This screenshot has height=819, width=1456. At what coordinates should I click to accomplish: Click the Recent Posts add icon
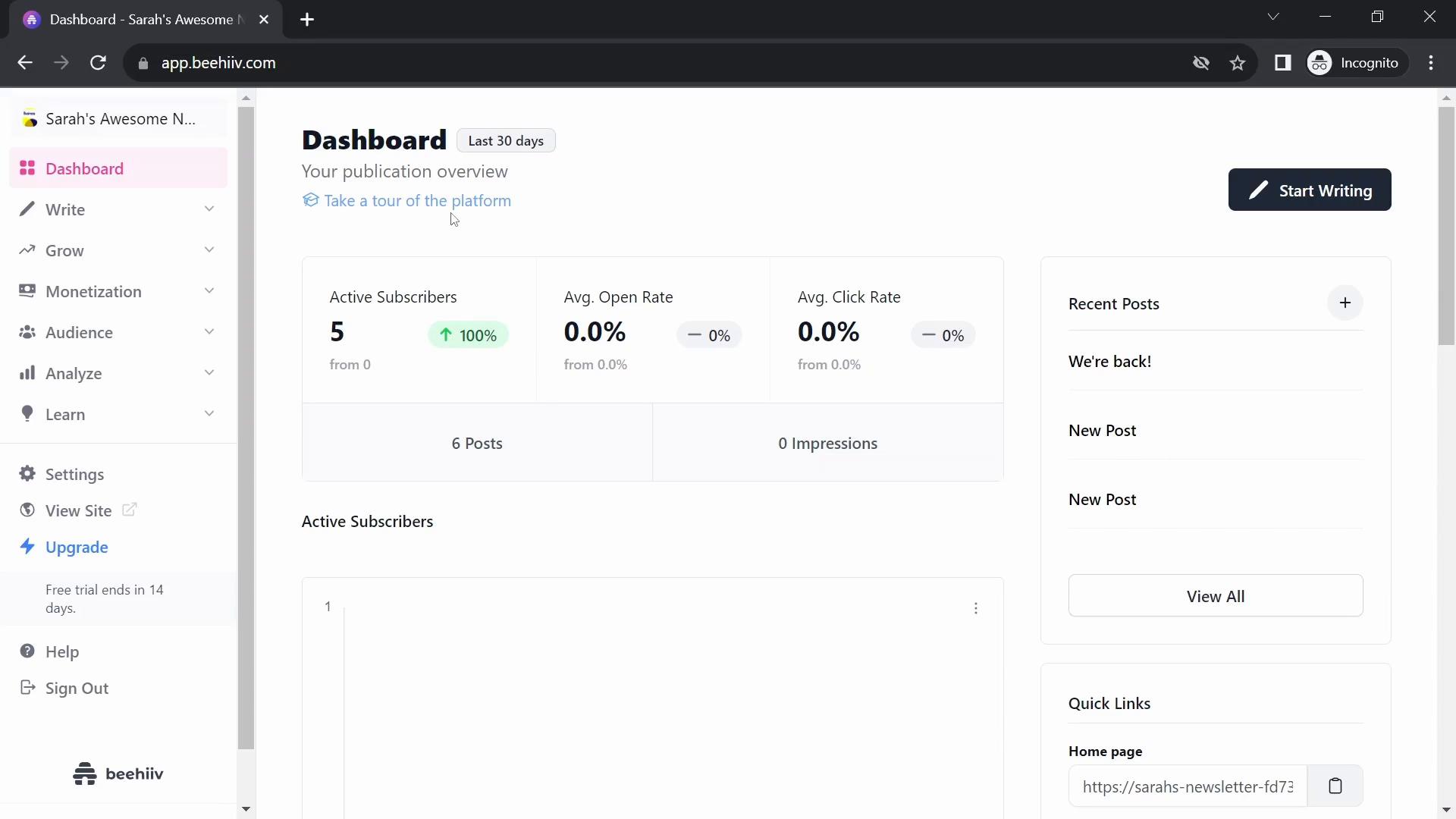point(1345,302)
